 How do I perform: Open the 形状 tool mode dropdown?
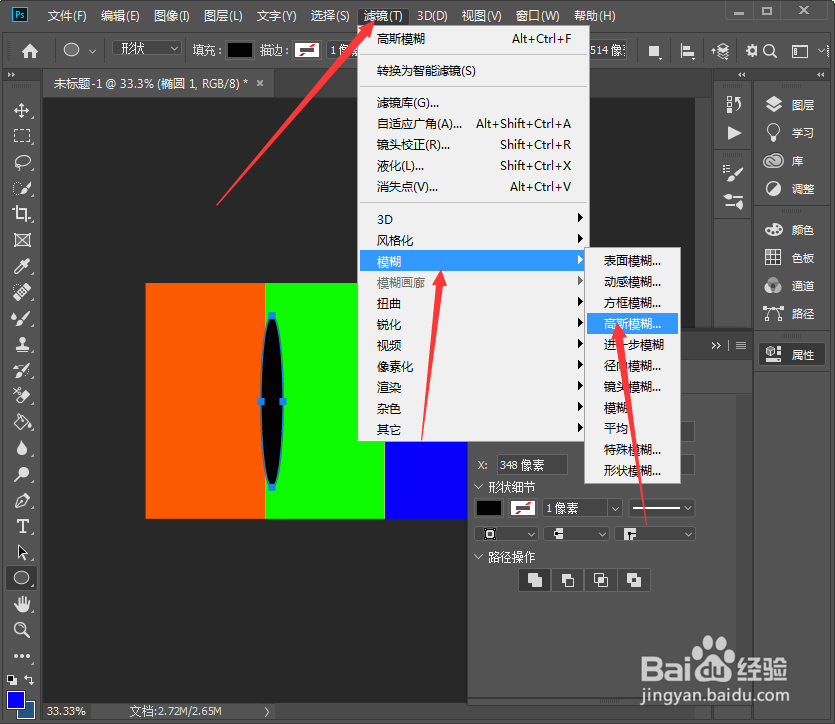coord(147,49)
